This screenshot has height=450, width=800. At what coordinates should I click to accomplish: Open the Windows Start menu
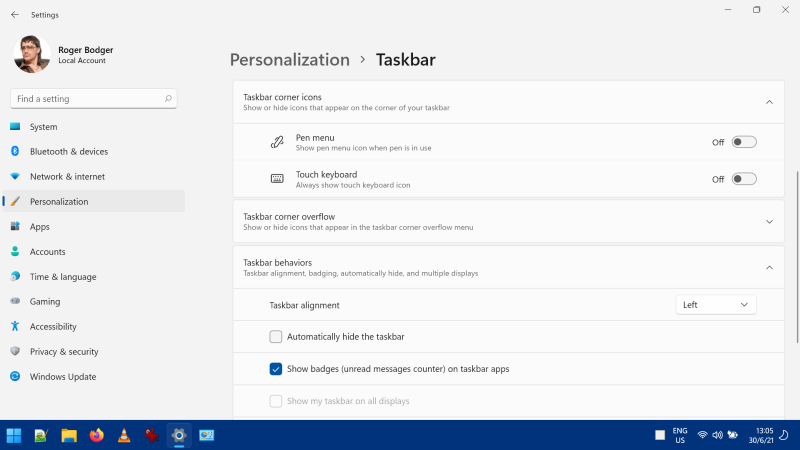click(x=14, y=435)
